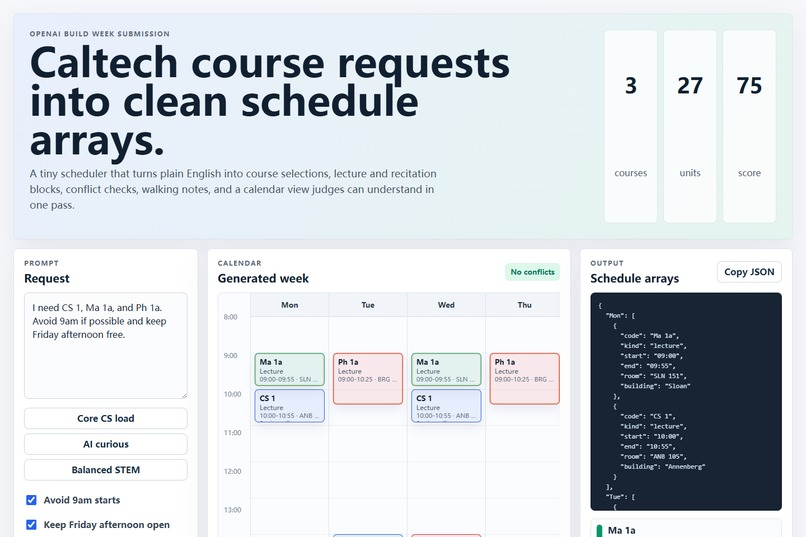This screenshot has width=806, height=537.
Task: Click the main Caltech course requests headline
Action: 270,101
